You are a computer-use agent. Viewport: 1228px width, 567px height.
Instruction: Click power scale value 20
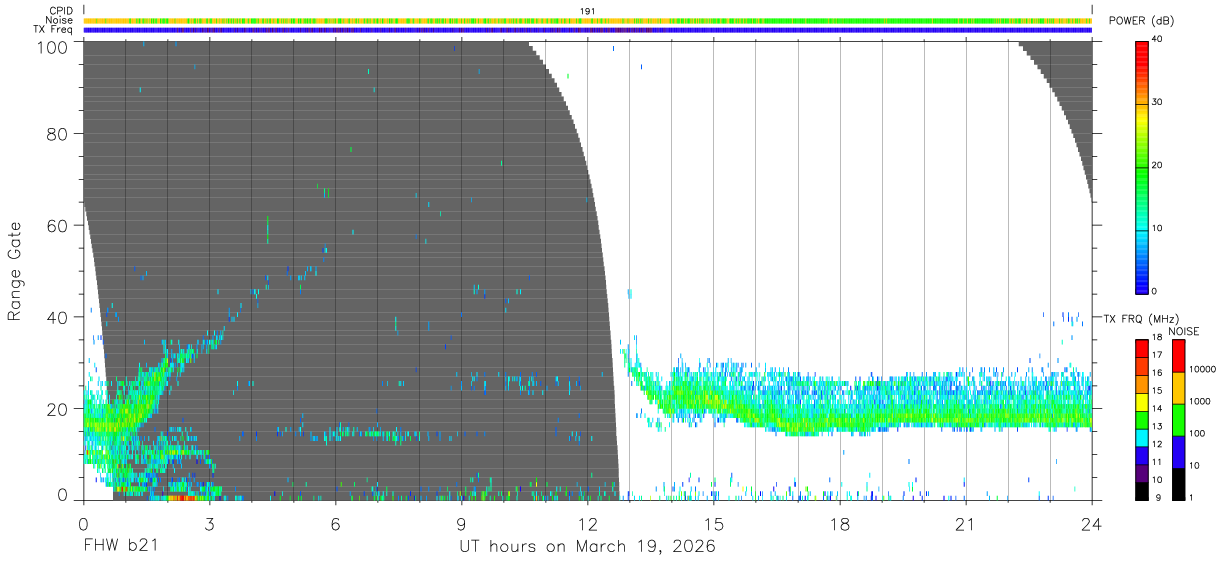click(x=1158, y=166)
